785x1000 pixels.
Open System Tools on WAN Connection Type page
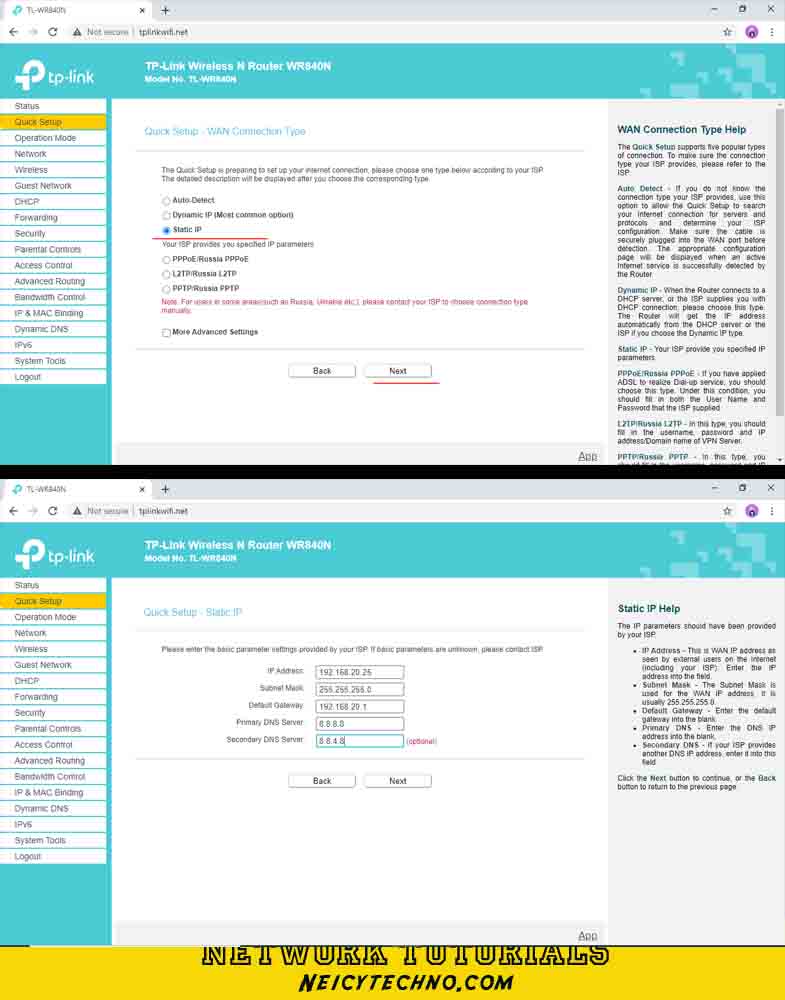[53, 361]
